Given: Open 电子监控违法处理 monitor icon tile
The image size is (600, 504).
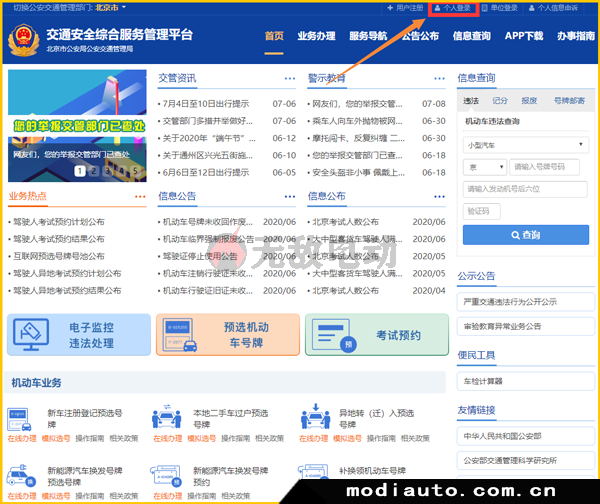Looking at the screenshot, I should [76, 335].
